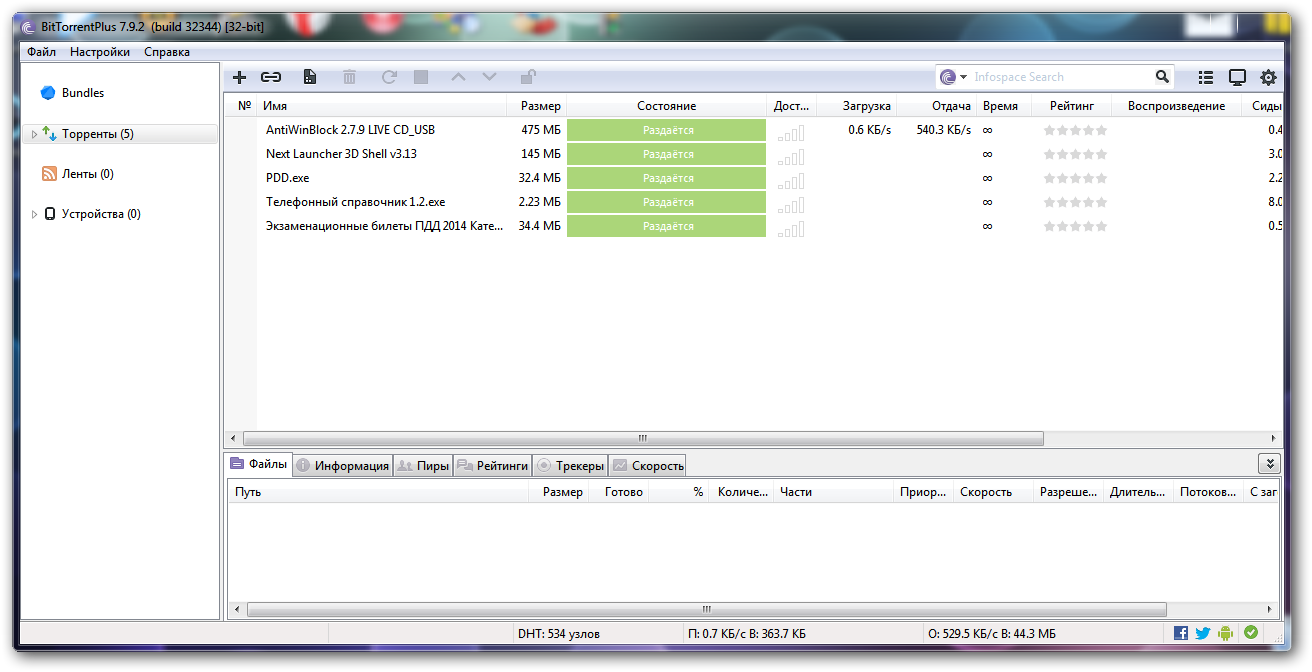
Task: Sort torrents by Размер column header
Action: point(540,106)
